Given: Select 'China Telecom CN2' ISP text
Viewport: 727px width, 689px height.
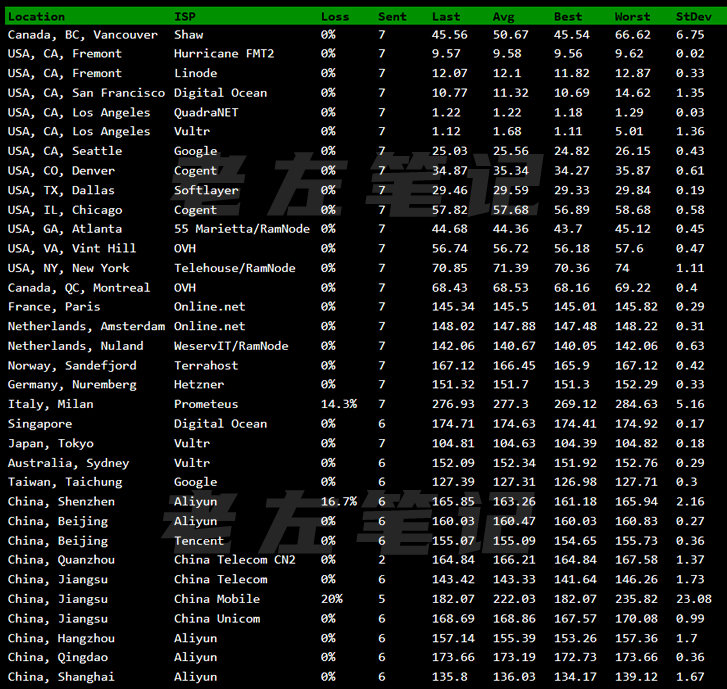Looking at the screenshot, I should (235, 560).
